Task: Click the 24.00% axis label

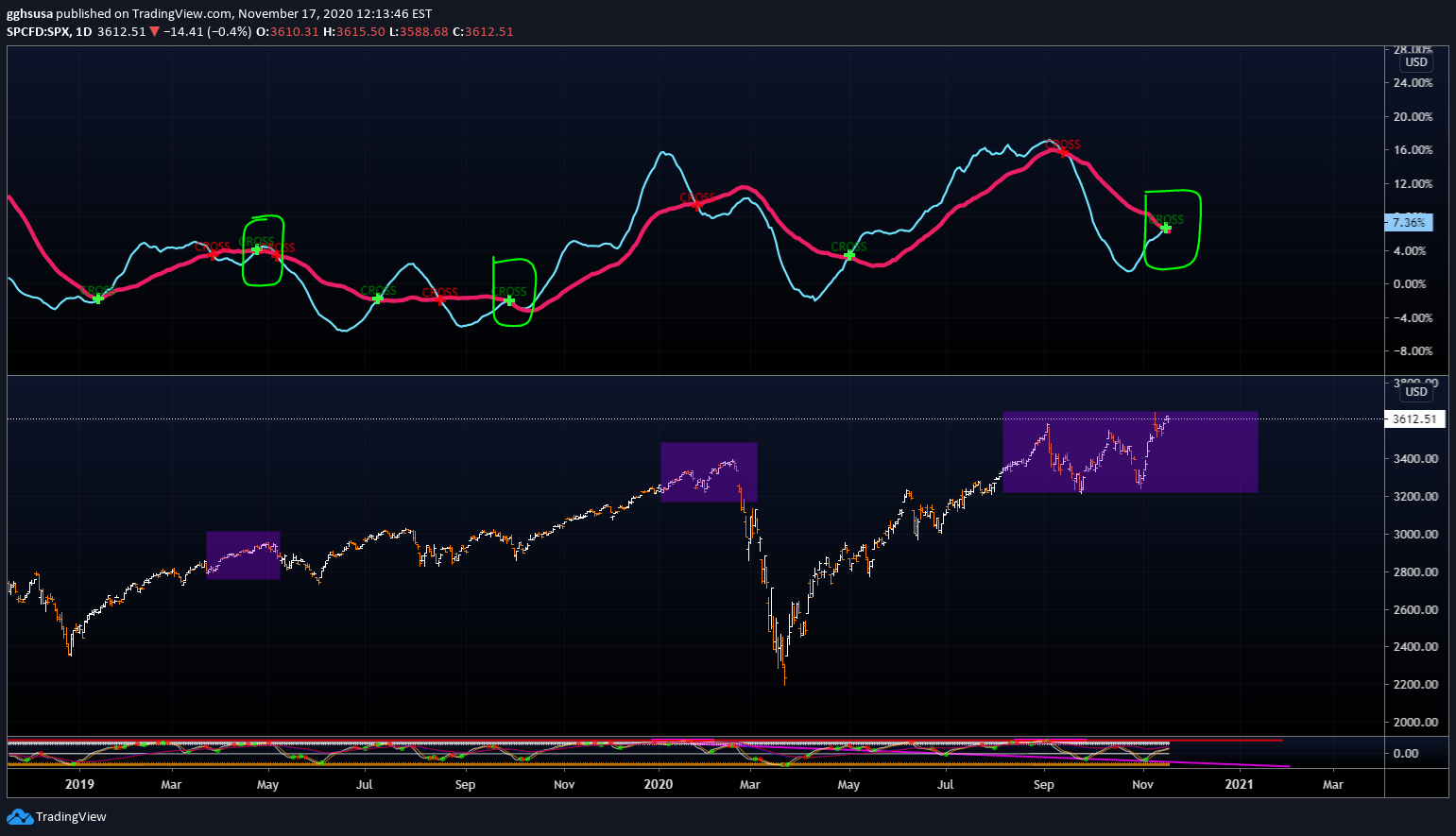Action: click(x=1413, y=83)
